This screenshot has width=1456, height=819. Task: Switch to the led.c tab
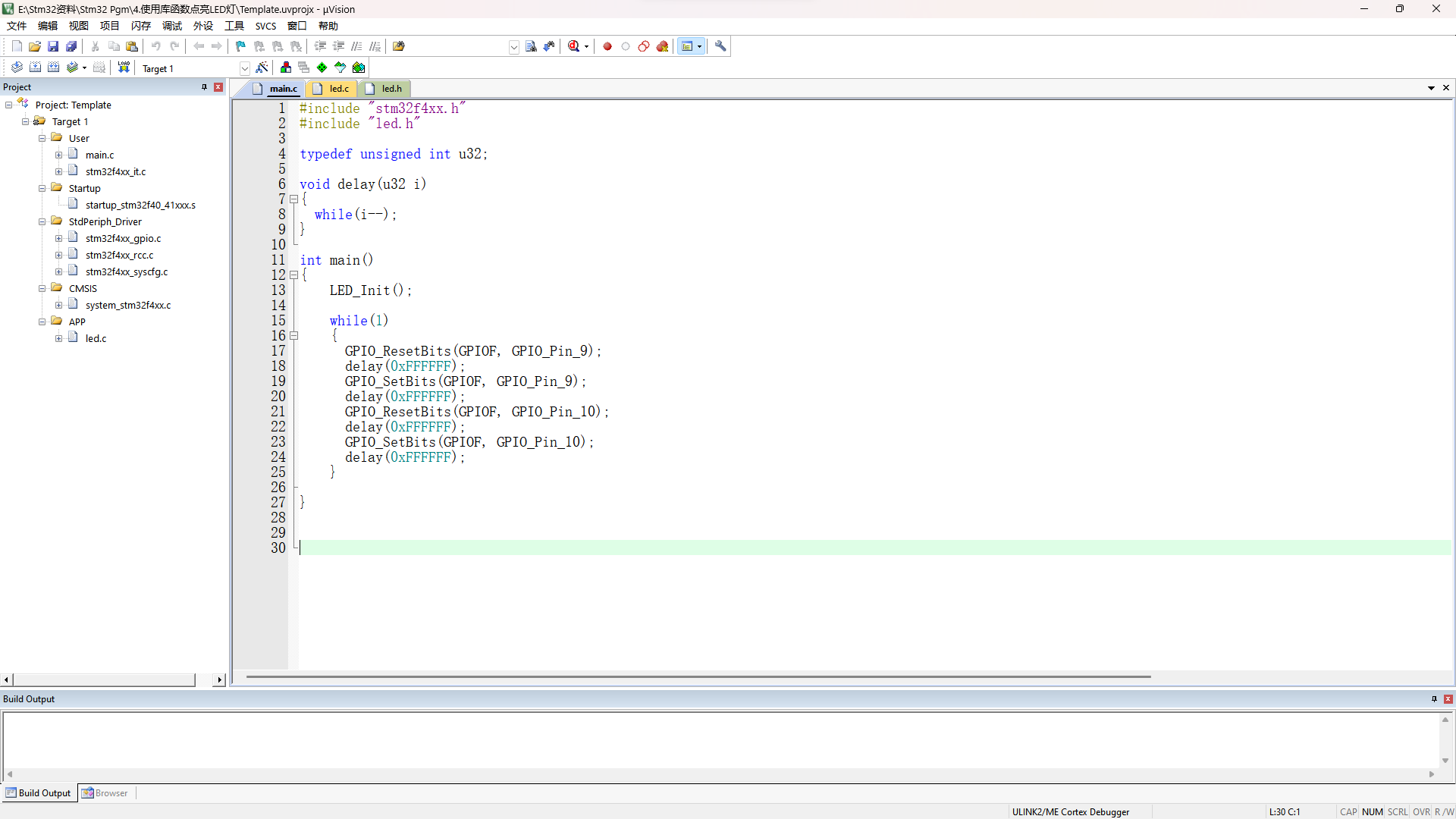(338, 89)
